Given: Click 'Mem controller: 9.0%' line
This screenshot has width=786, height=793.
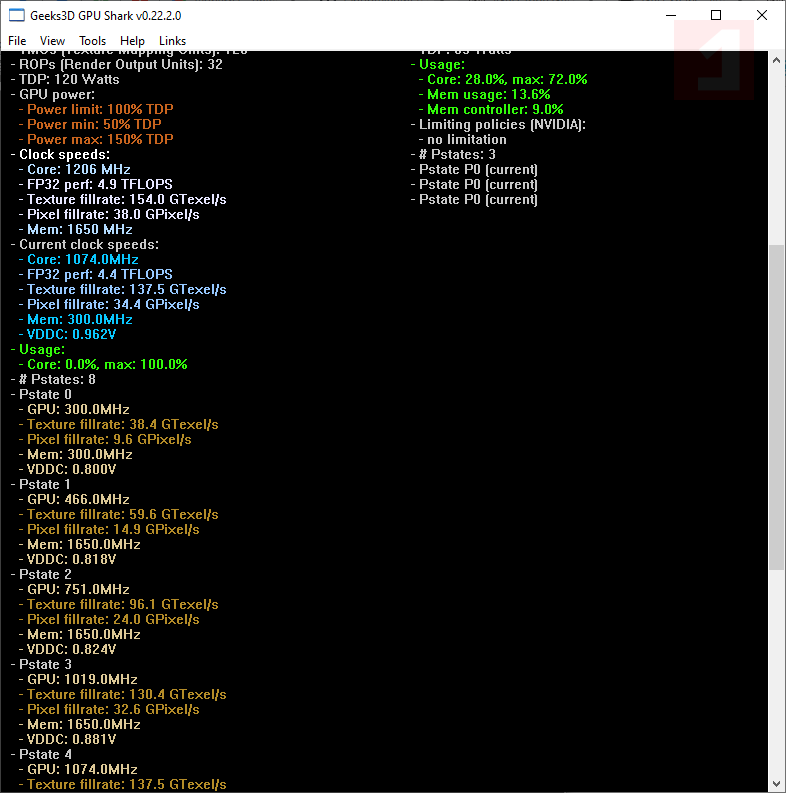Looking at the screenshot, I should click(x=491, y=109).
